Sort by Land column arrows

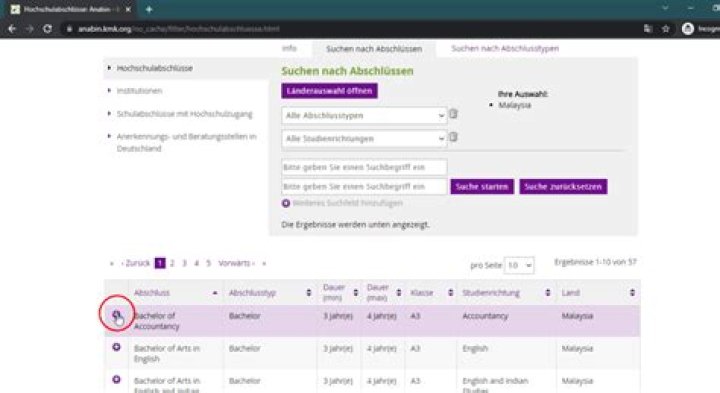(x=632, y=292)
